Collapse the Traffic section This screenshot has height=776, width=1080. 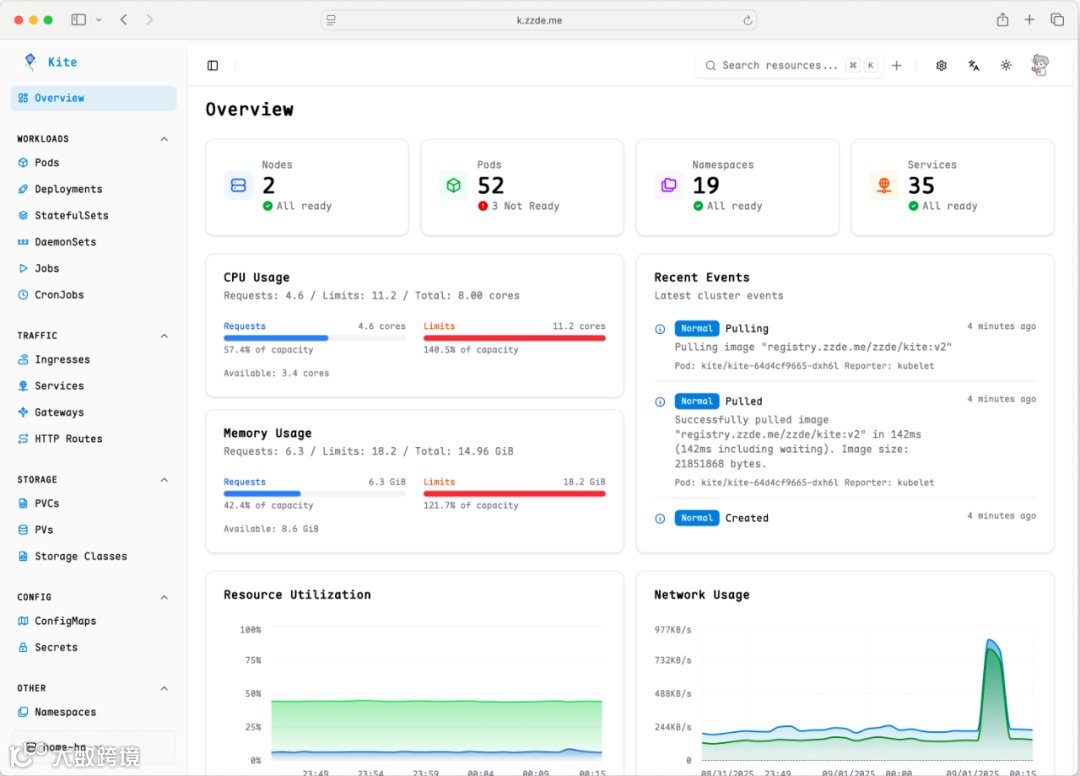click(164, 336)
